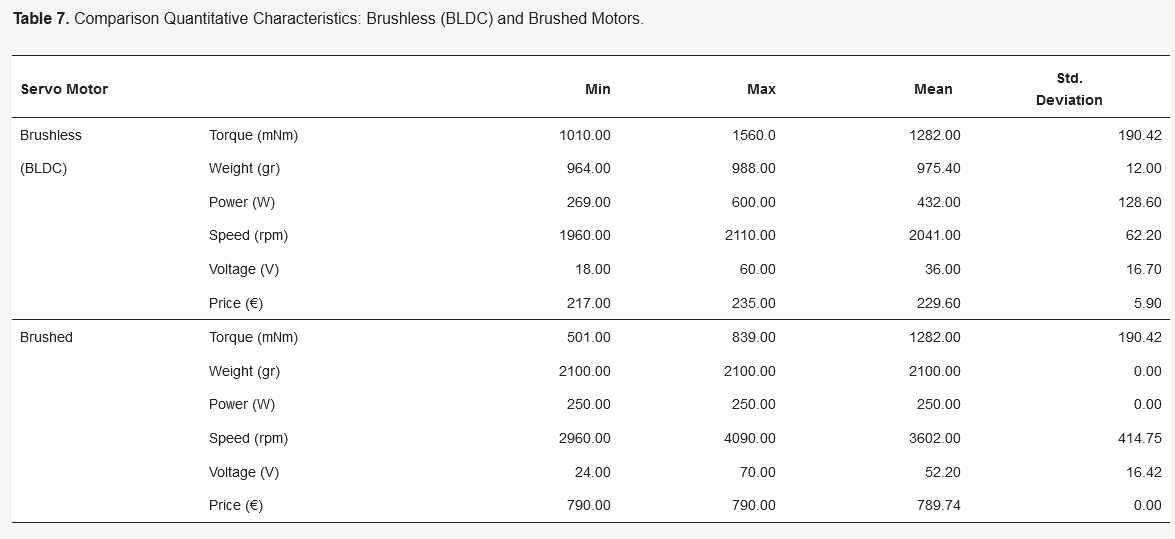
Task: Select the "Brushless" row group label
Action: (51, 135)
